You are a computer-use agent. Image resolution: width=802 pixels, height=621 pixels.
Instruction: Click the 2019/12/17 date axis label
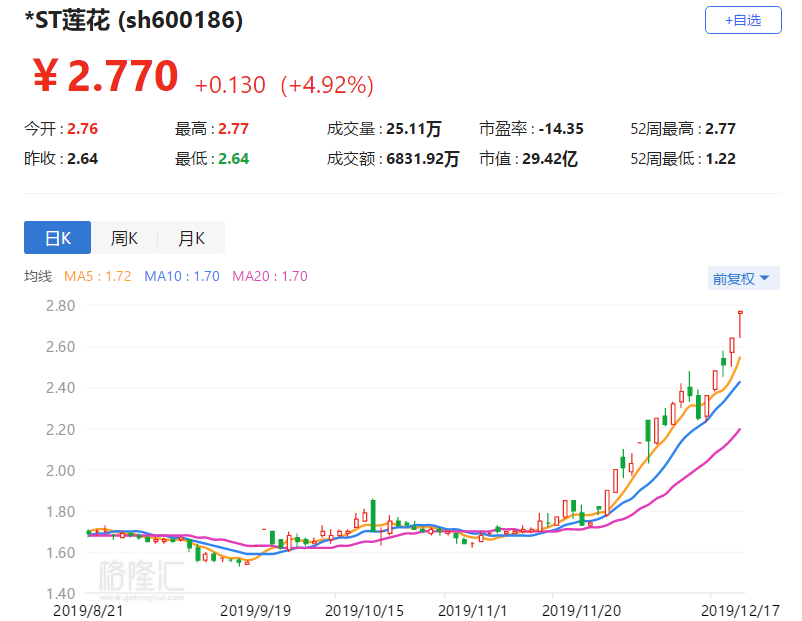click(x=740, y=610)
